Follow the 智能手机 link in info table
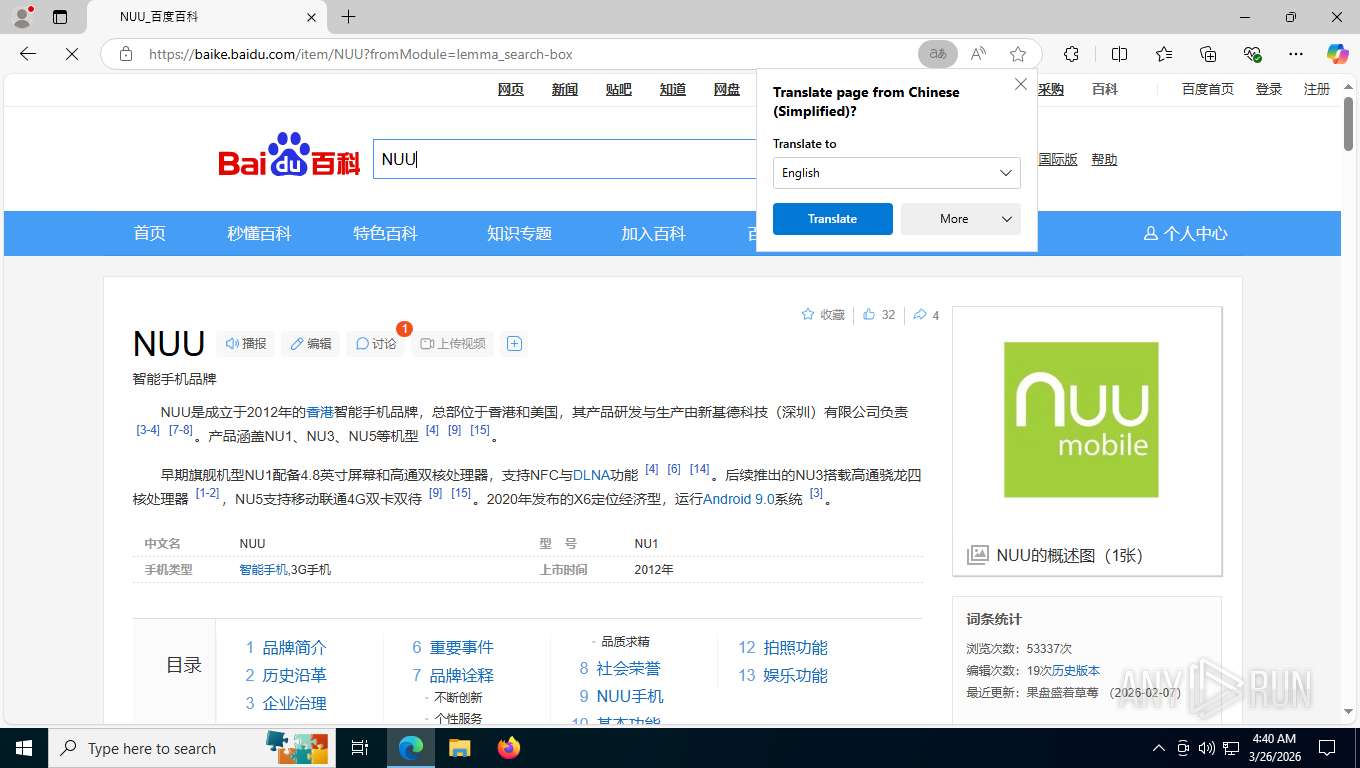 [263, 570]
